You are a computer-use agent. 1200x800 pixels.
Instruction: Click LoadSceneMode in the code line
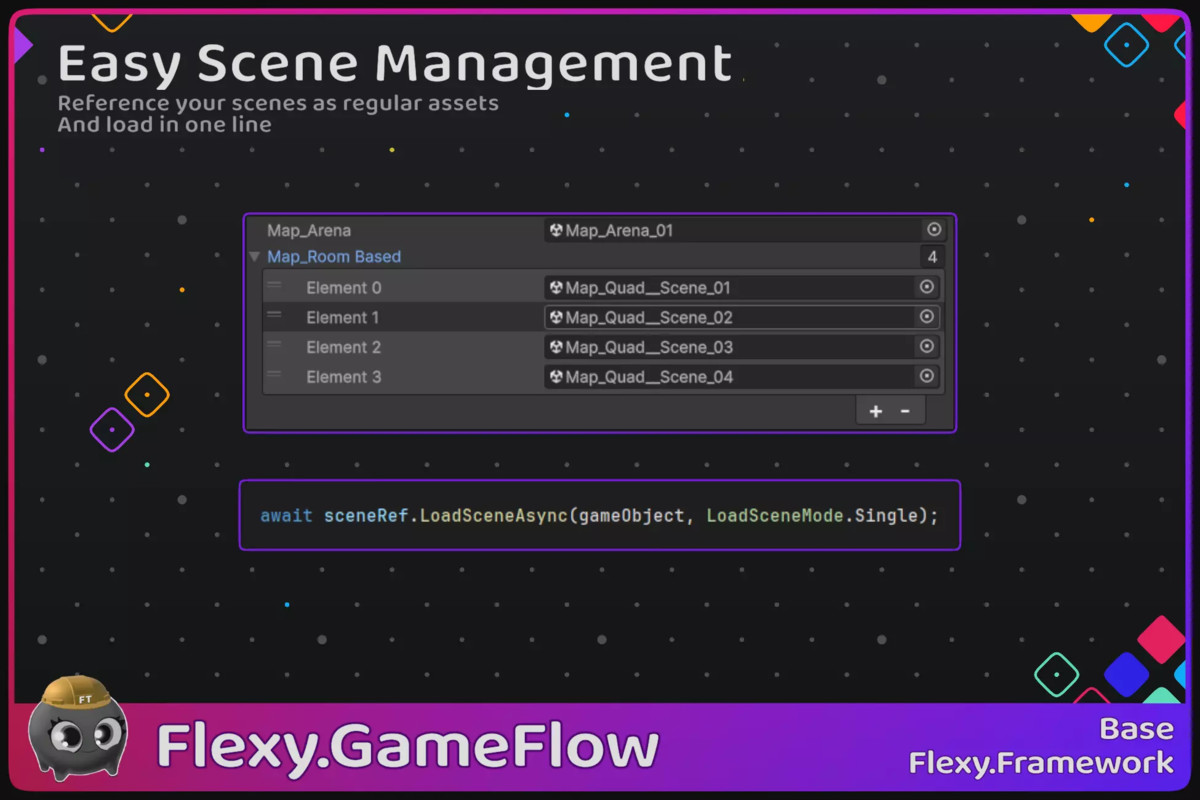point(775,516)
